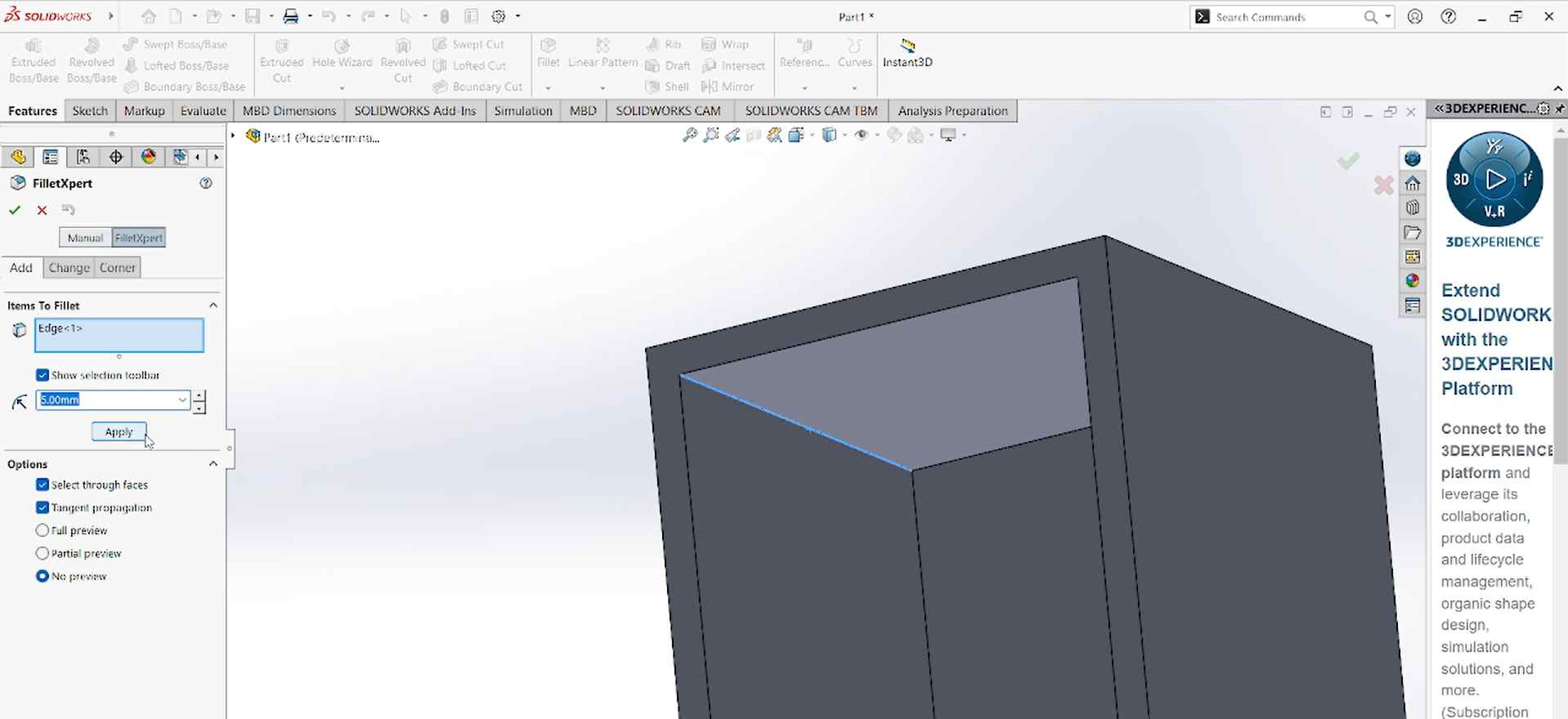
Task: Open the Search Commands dropdown arrow
Action: tap(1387, 16)
